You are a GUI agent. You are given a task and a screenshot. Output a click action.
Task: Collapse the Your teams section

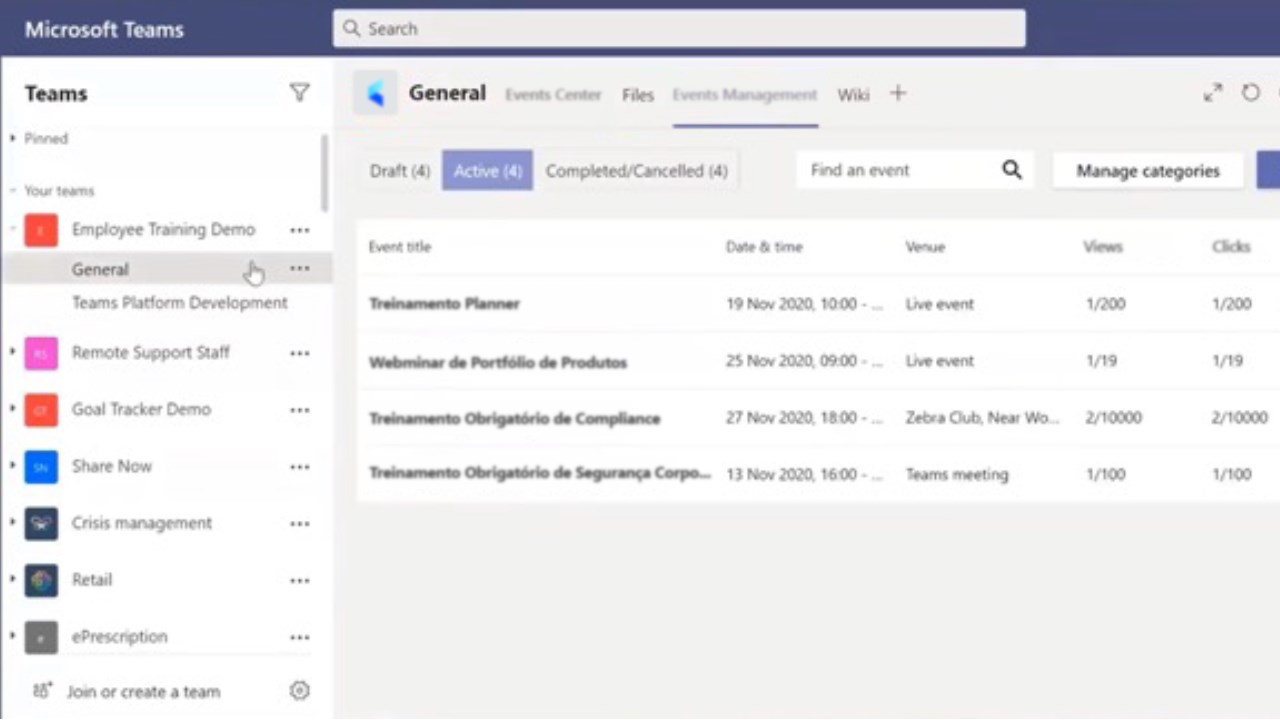point(13,190)
